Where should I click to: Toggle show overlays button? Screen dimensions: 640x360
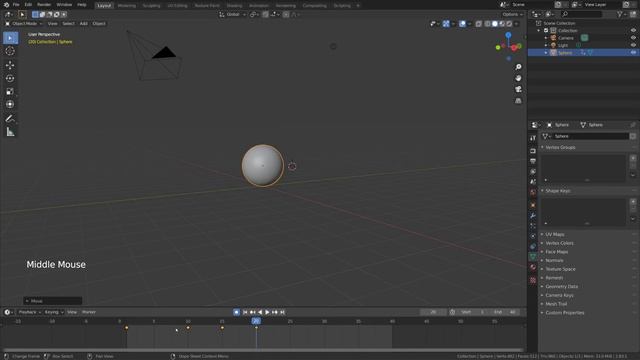click(x=462, y=24)
